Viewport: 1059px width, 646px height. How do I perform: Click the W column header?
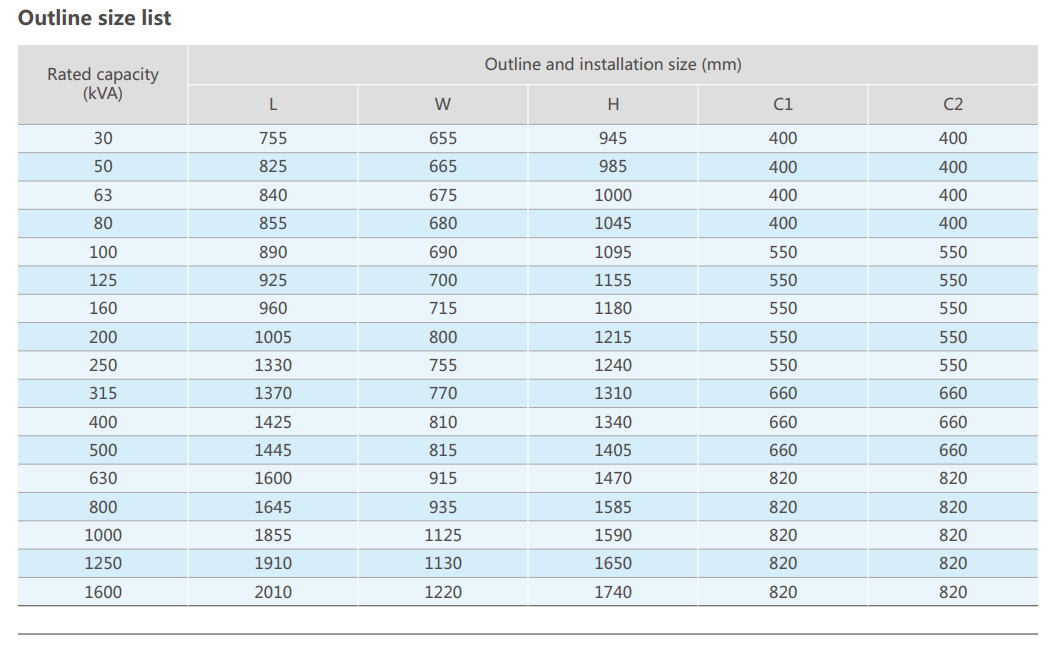pyautogui.click(x=443, y=104)
